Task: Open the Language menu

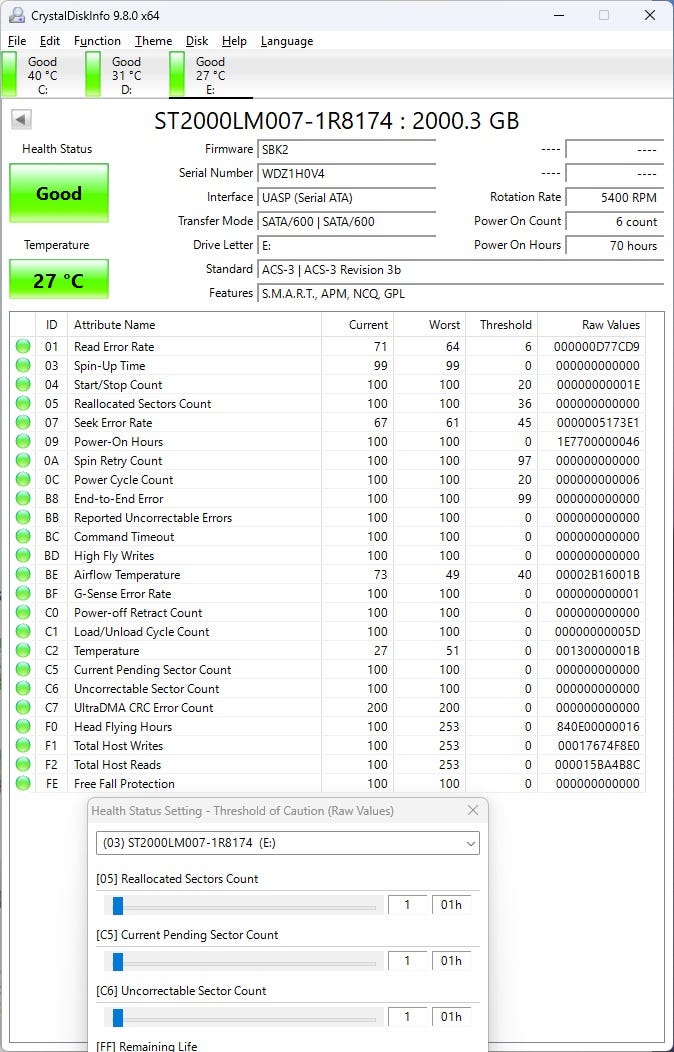Action: pyautogui.click(x=286, y=41)
